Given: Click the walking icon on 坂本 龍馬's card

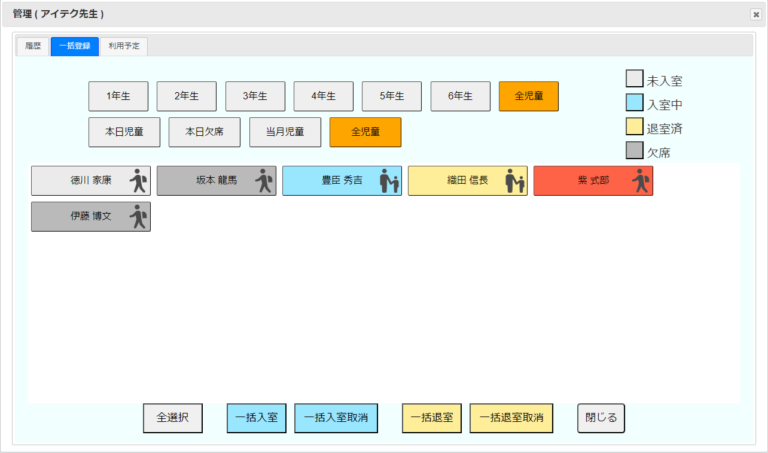Looking at the screenshot, I should click(x=264, y=181).
